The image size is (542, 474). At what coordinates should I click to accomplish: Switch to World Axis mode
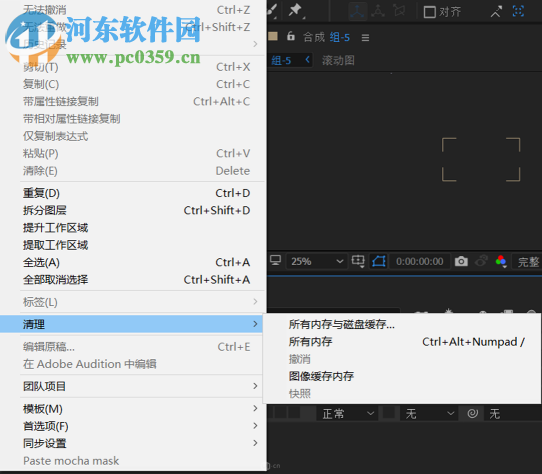pyautogui.click(x=378, y=11)
